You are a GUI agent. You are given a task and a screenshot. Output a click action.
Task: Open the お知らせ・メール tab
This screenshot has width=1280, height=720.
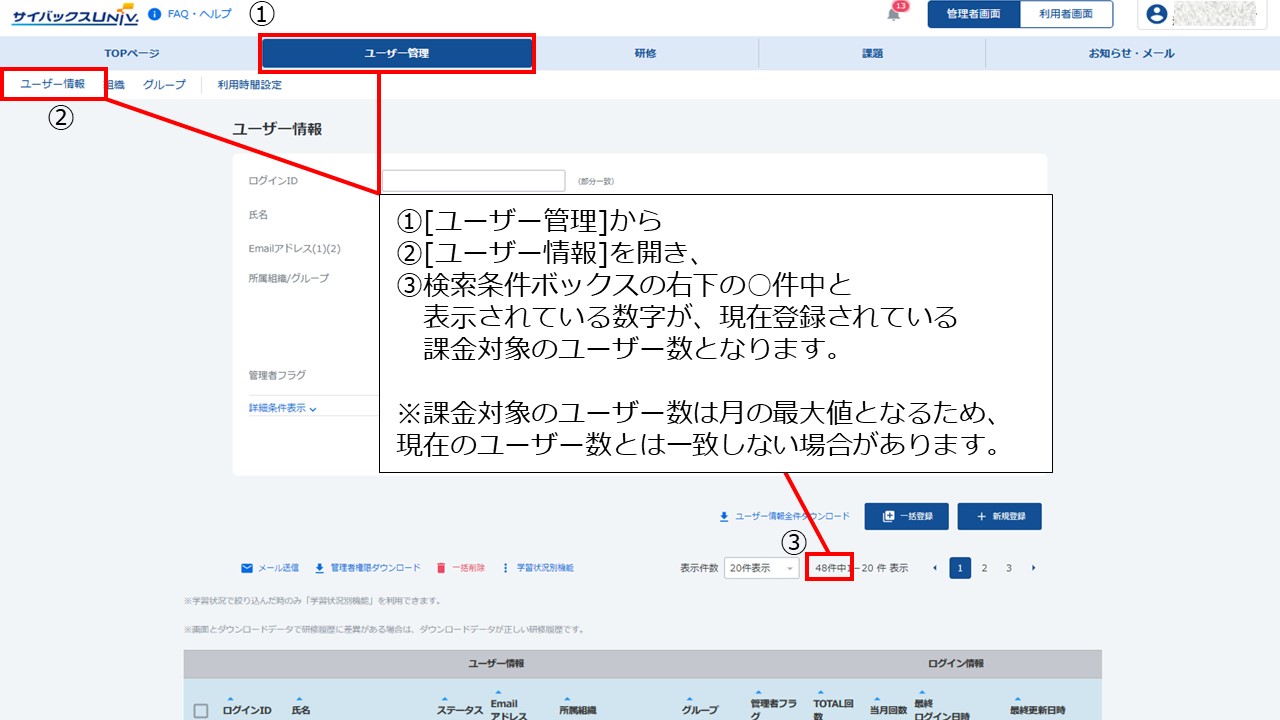coord(1131,53)
